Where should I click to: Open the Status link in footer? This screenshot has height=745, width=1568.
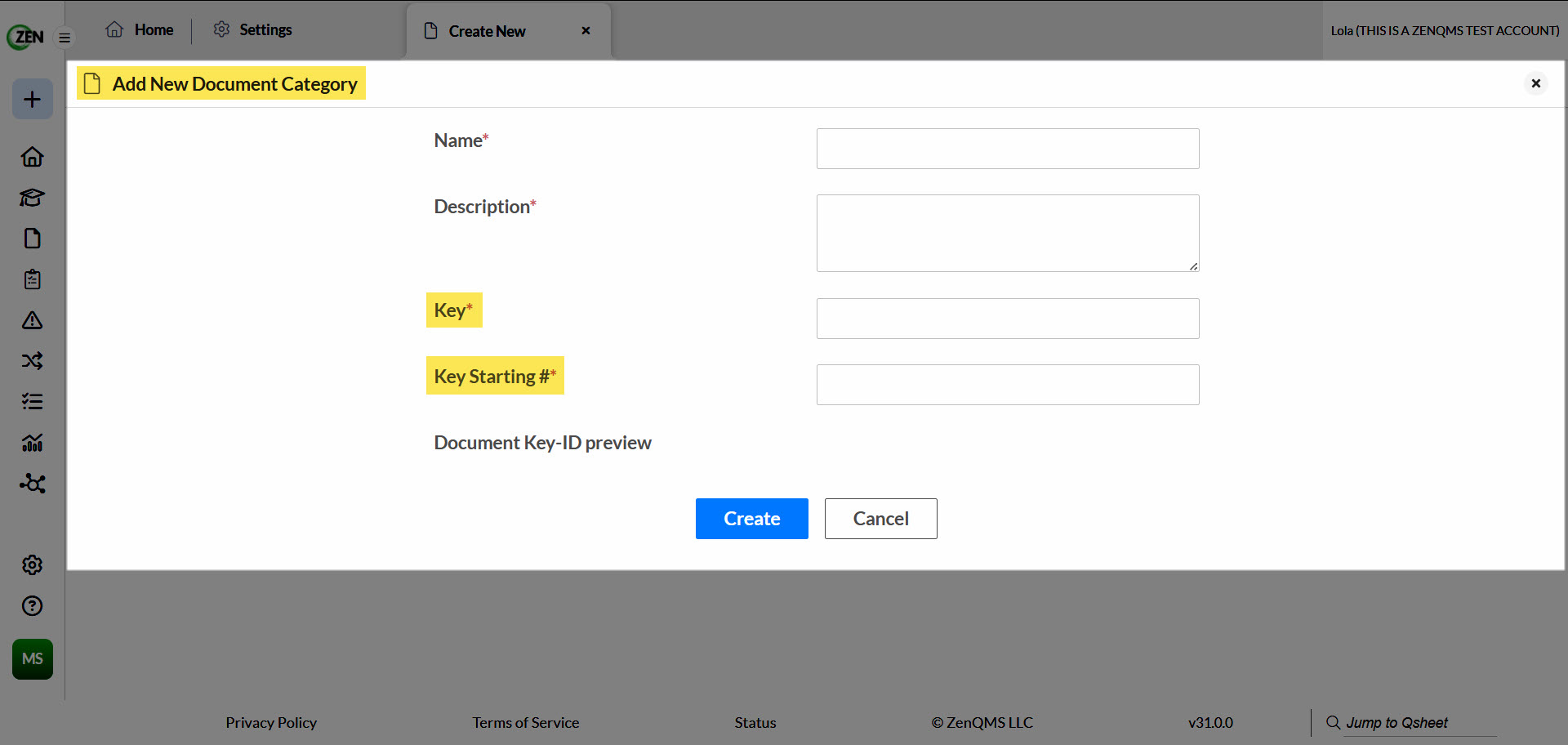[x=755, y=723]
